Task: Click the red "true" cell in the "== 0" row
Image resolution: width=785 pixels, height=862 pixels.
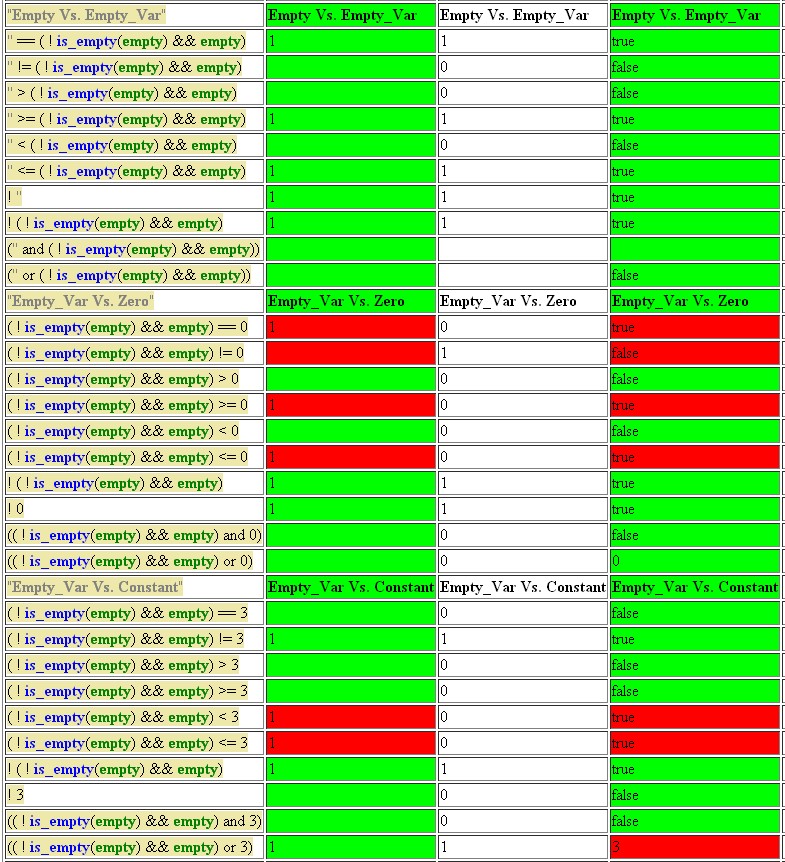Action: click(x=694, y=327)
